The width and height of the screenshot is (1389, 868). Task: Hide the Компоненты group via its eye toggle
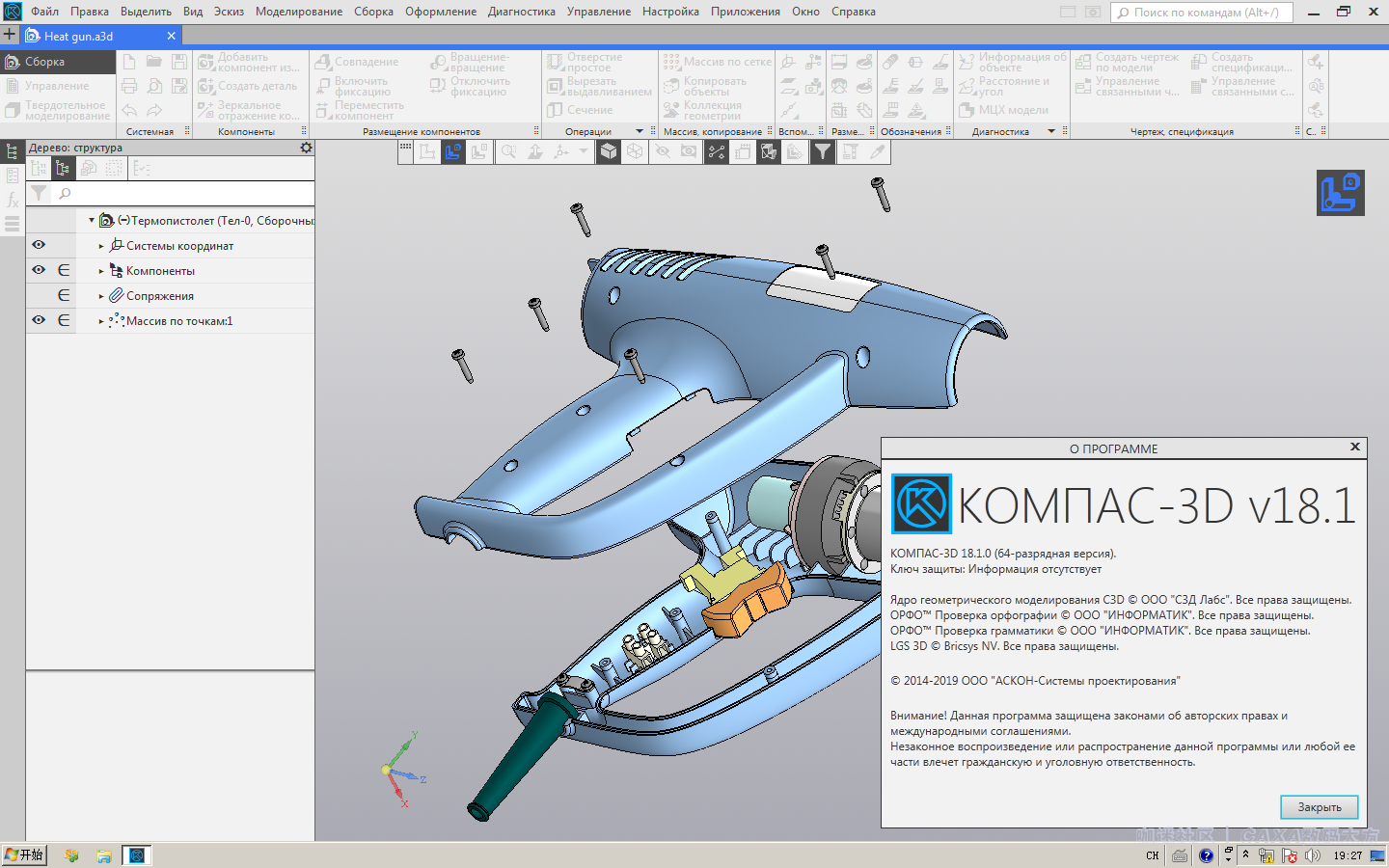tap(39, 270)
